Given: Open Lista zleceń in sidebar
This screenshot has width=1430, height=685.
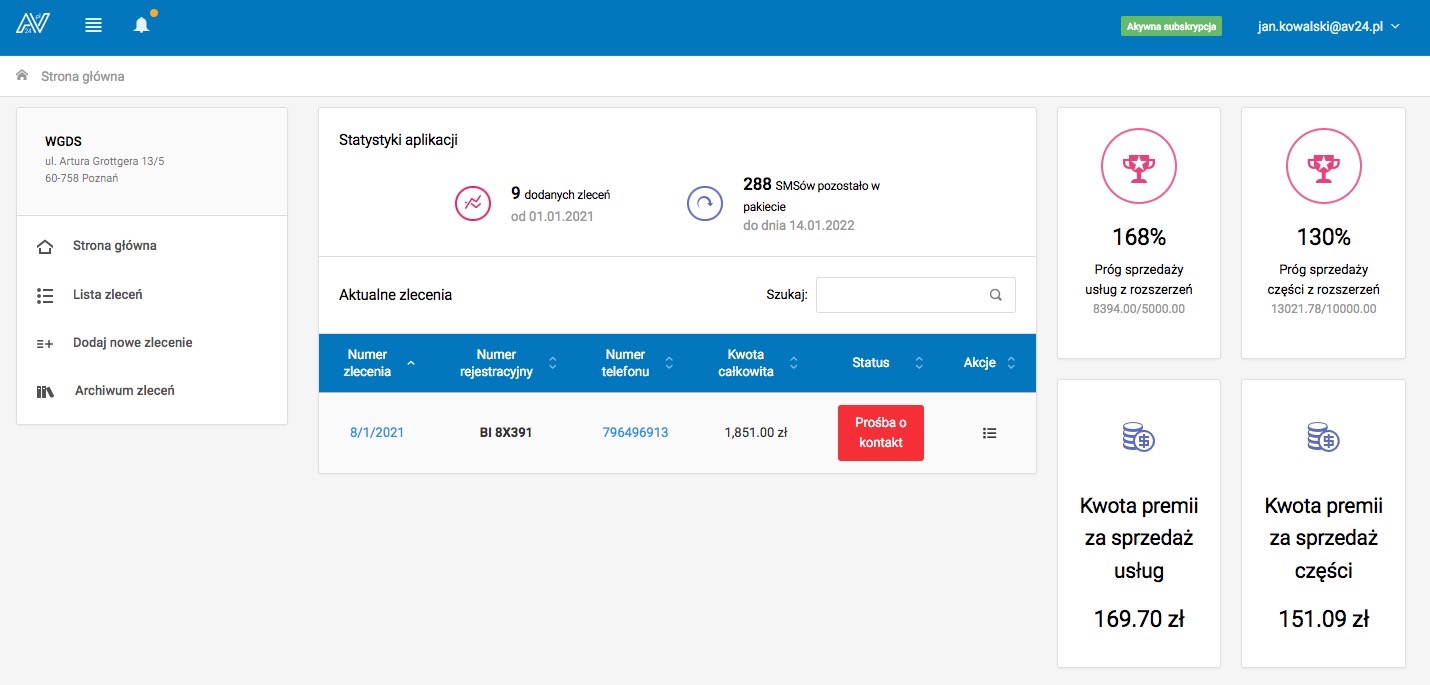Looking at the screenshot, I should coord(107,295).
